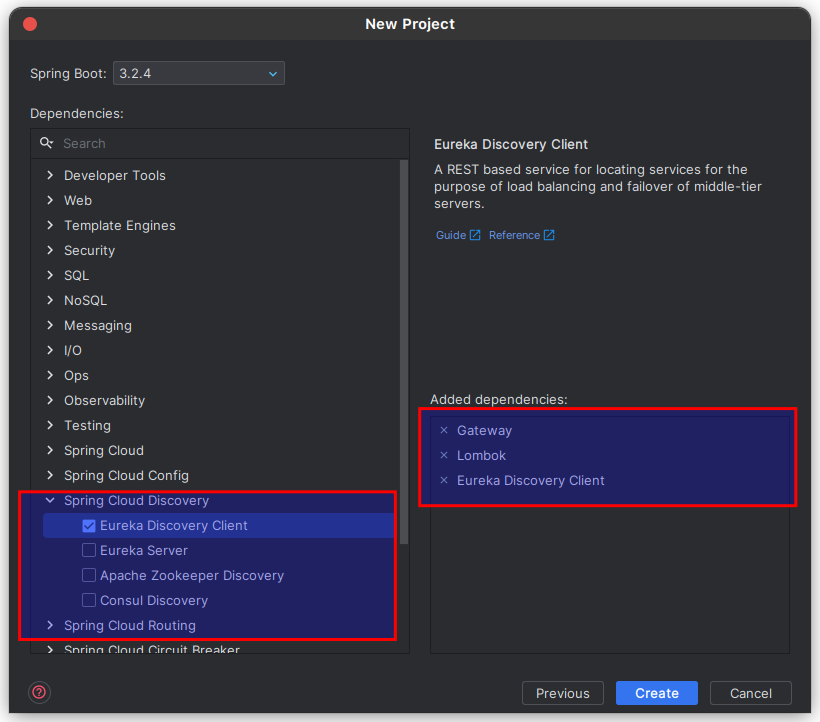The image size is (820, 722).
Task: Expand the NoSQL category
Action: (50, 300)
